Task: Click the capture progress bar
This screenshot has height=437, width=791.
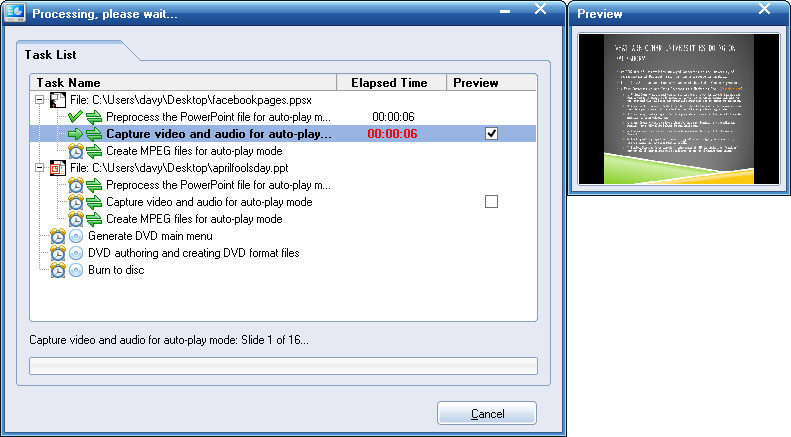Action: pos(284,366)
